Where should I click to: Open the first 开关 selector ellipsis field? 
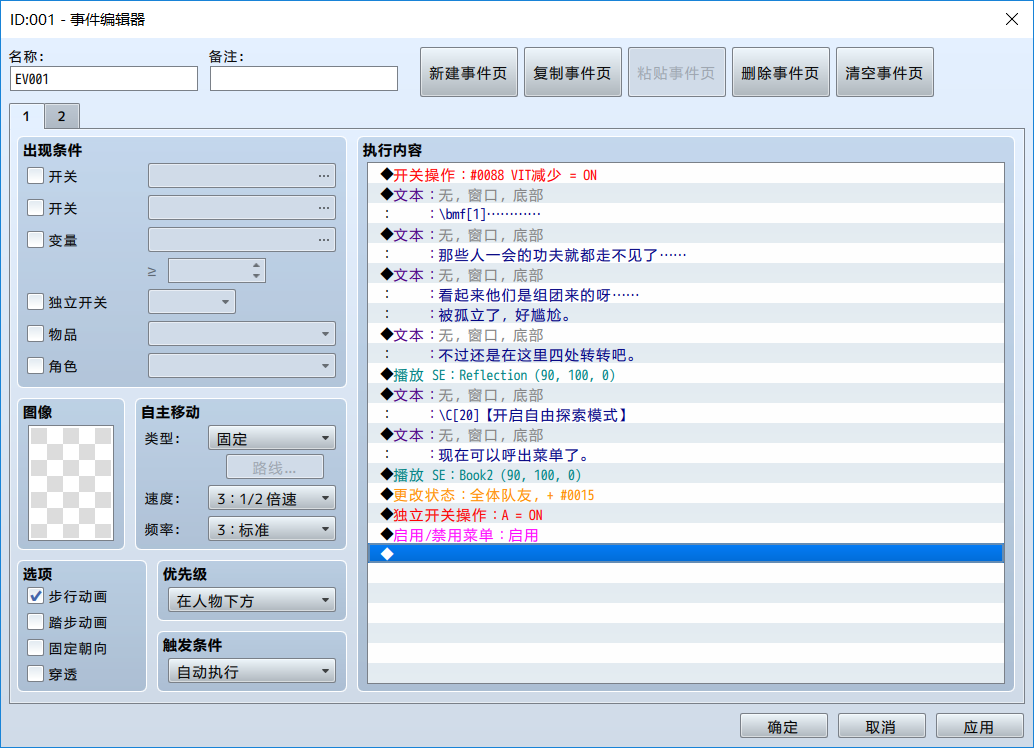[x=242, y=176]
